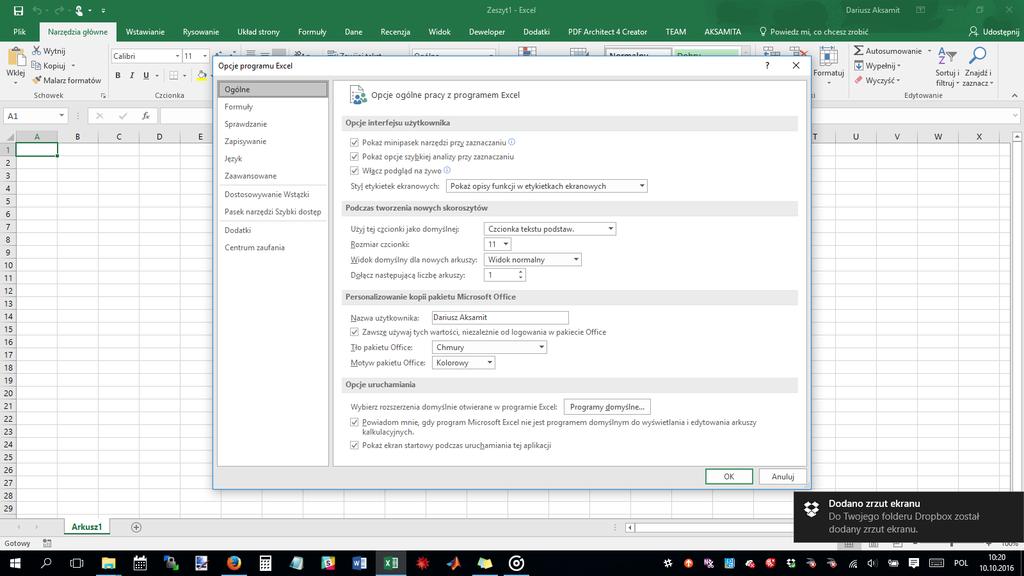This screenshot has height=576, width=1024.
Task: Toggle underline formatting button
Action: (x=146, y=76)
